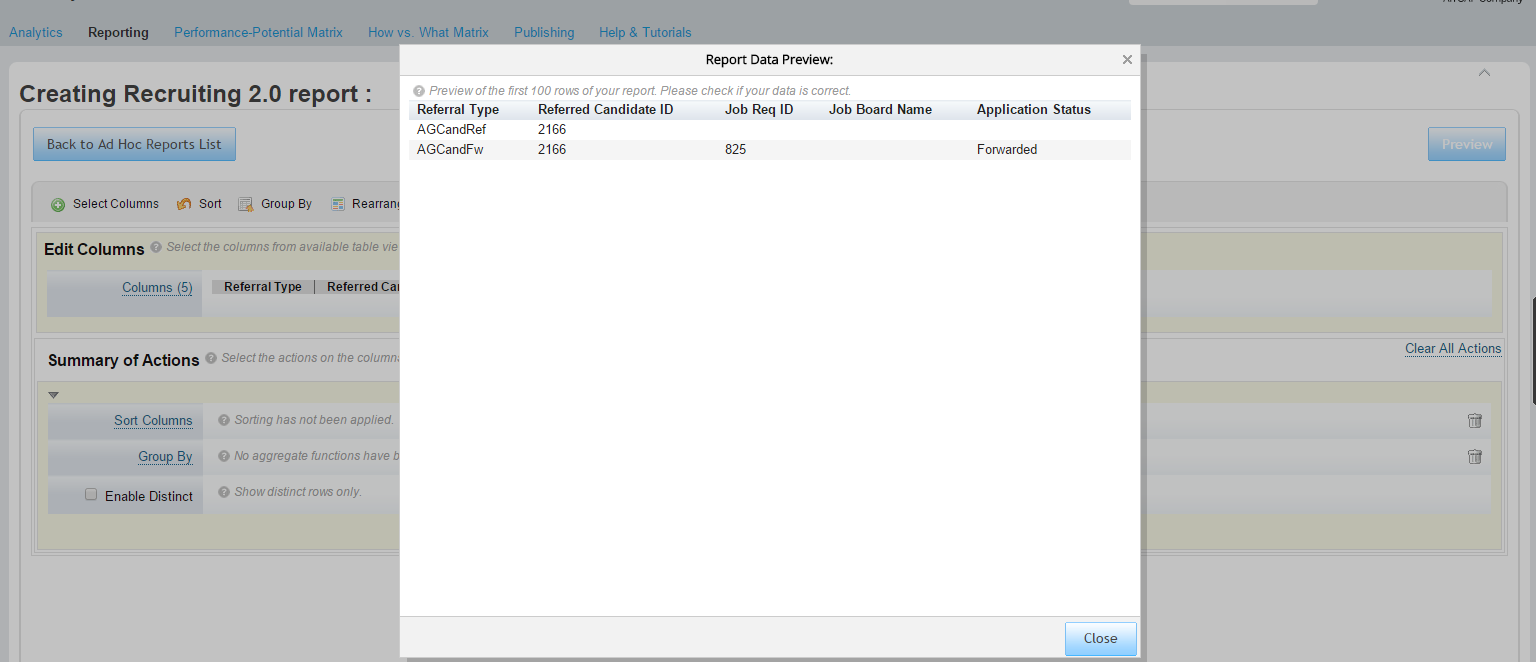Click the Forwarded application status cell
Viewport: 1536px width, 662px height.
[x=1007, y=149]
